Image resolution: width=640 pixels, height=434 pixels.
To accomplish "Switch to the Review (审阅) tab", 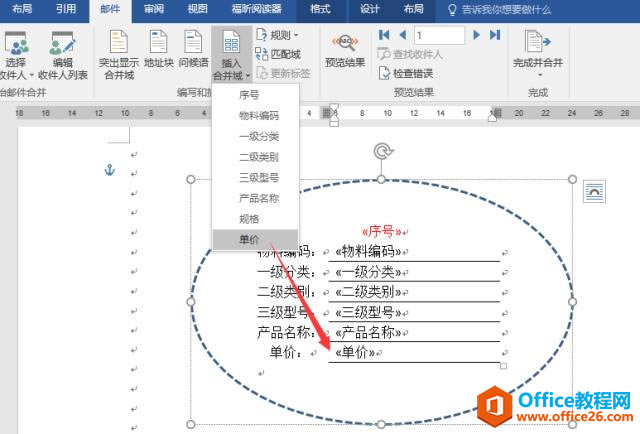I will 154,9.
